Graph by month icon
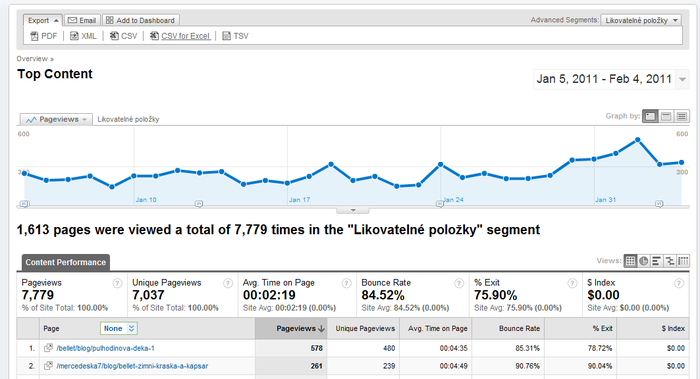 [682, 117]
